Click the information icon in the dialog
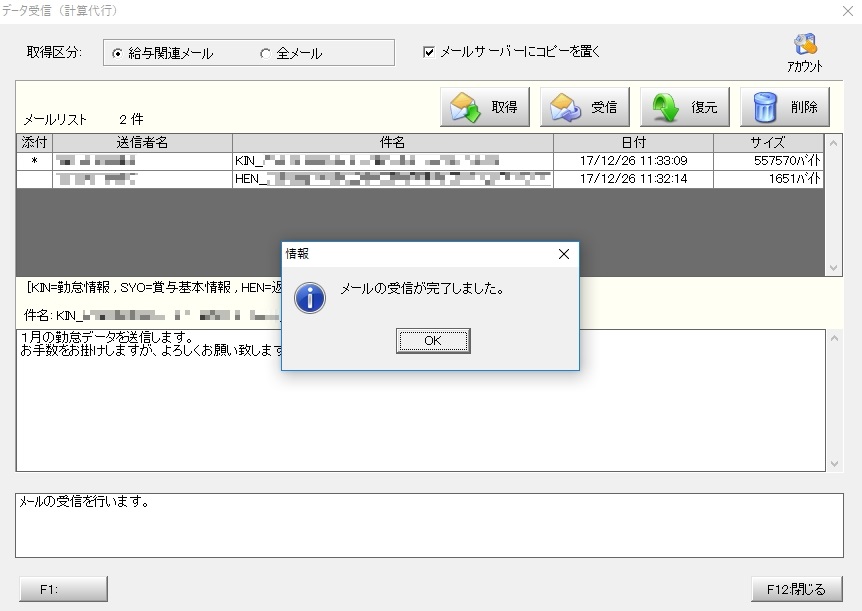This screenshot has width=862, height=611. [310, 298]
